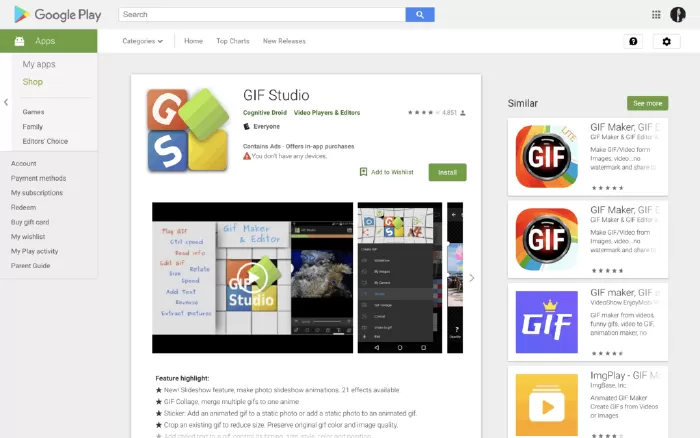This screenshot has width=700, height=438.
Task: Open the Parent Guide link
Action: pyautogui.click(x=30, y=266)
